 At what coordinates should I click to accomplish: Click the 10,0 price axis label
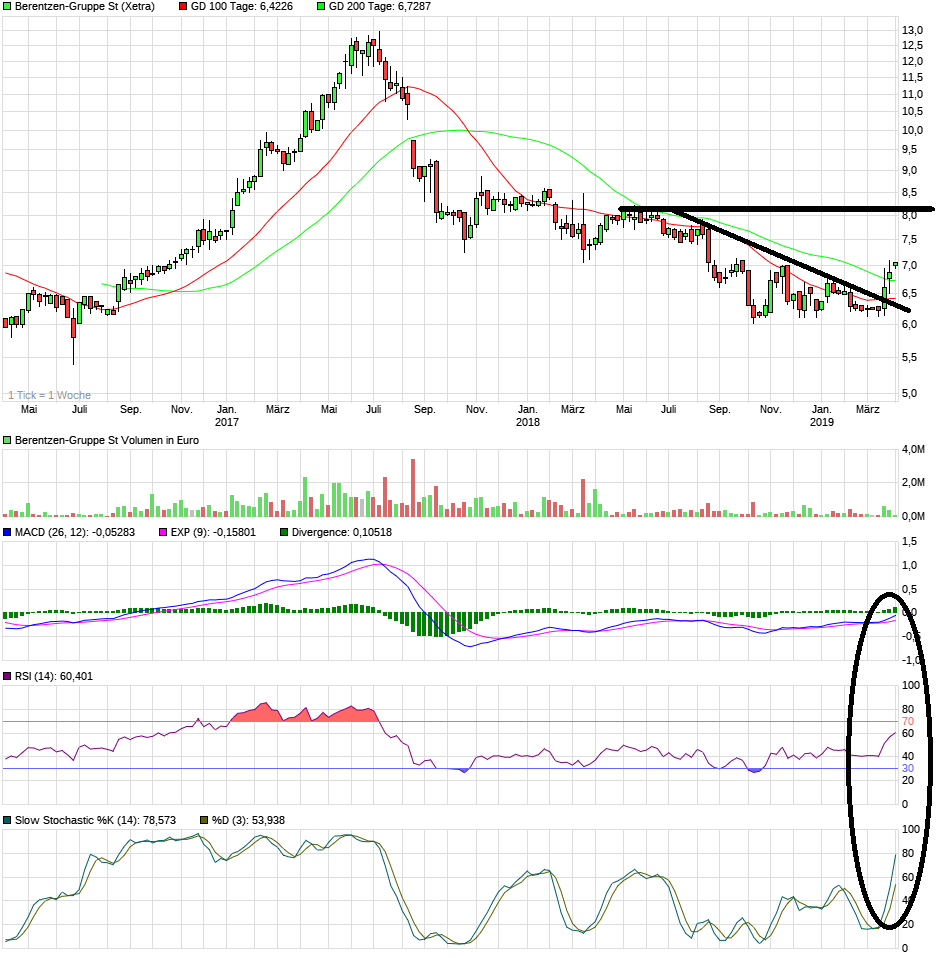tap(913, 131)
